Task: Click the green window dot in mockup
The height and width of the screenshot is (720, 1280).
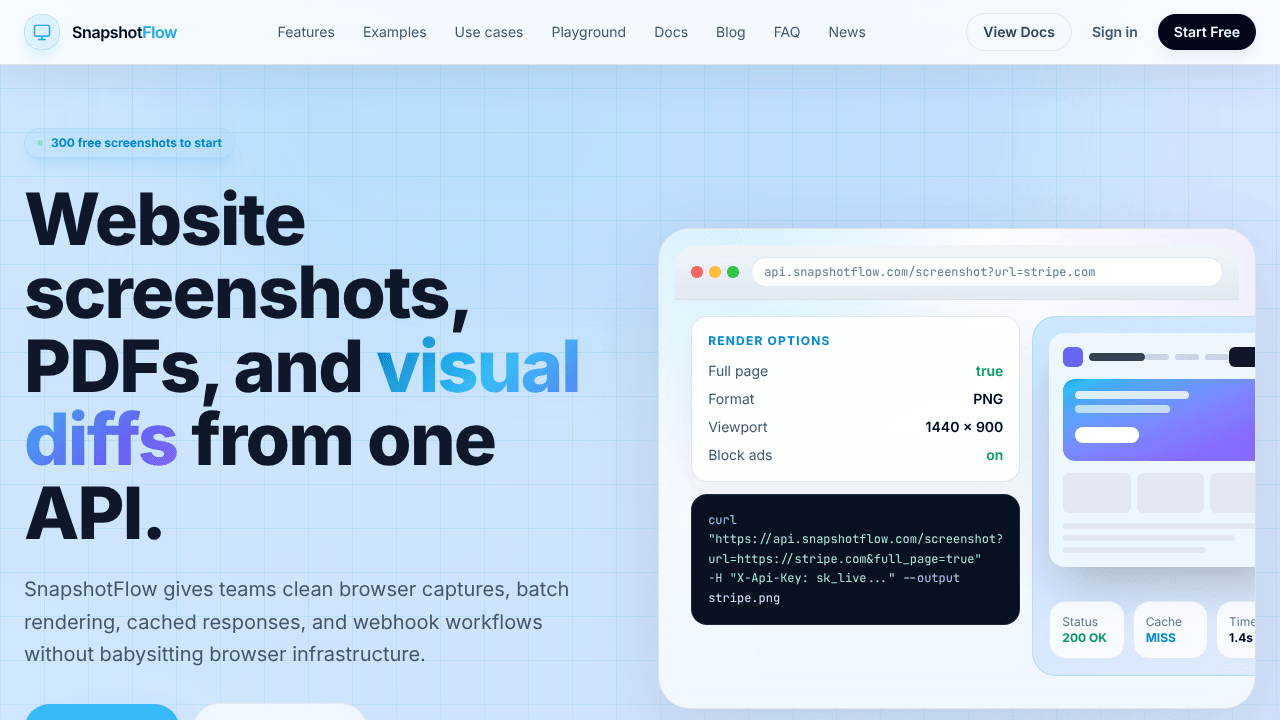Action: click(733, 272)
